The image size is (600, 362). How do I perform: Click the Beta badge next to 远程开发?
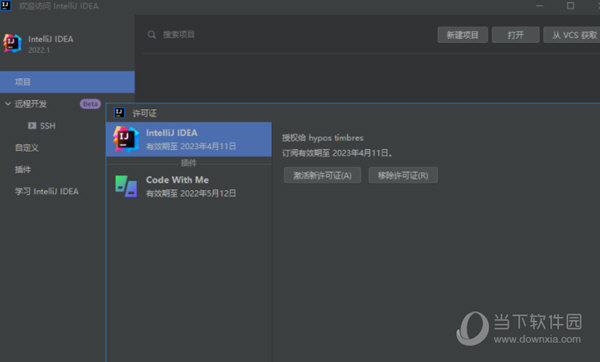90,104
